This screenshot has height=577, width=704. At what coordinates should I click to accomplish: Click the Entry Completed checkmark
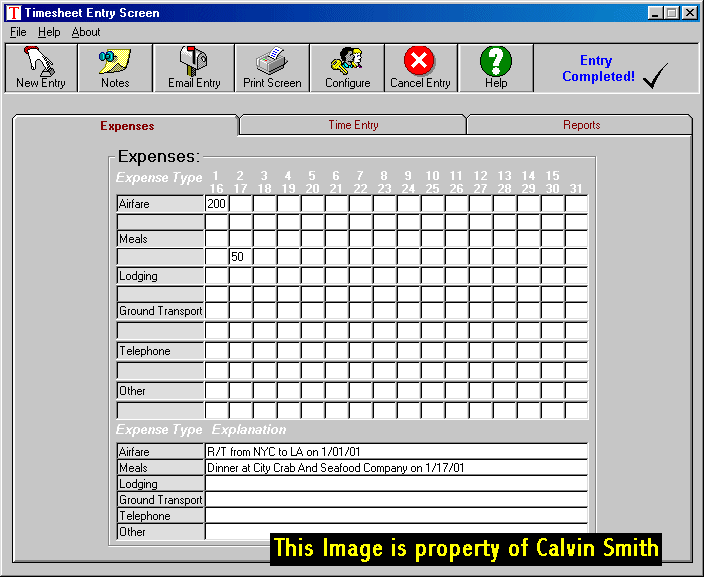pos(655,76)
